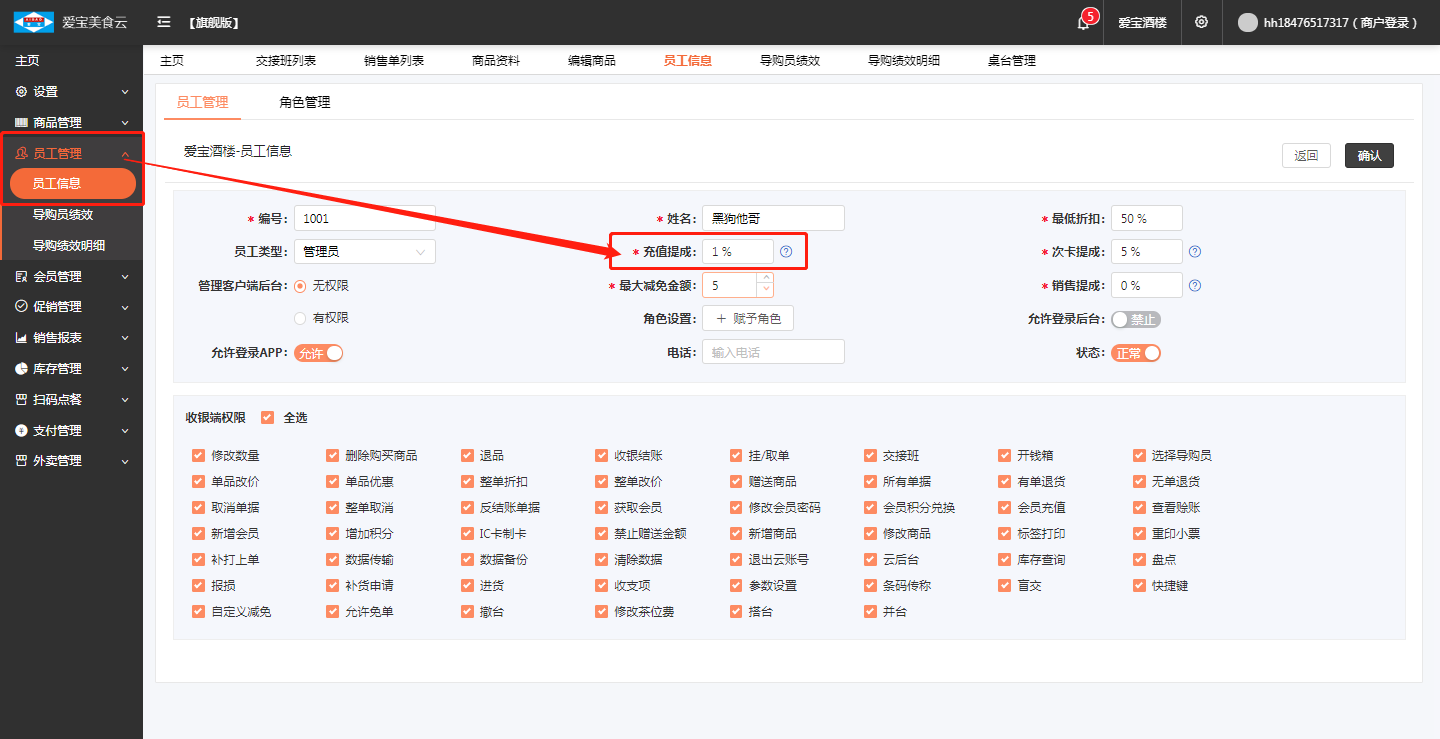Screen dimensions: 1440x739
Task: Open the 商品资料 tab
Action: 496,61
